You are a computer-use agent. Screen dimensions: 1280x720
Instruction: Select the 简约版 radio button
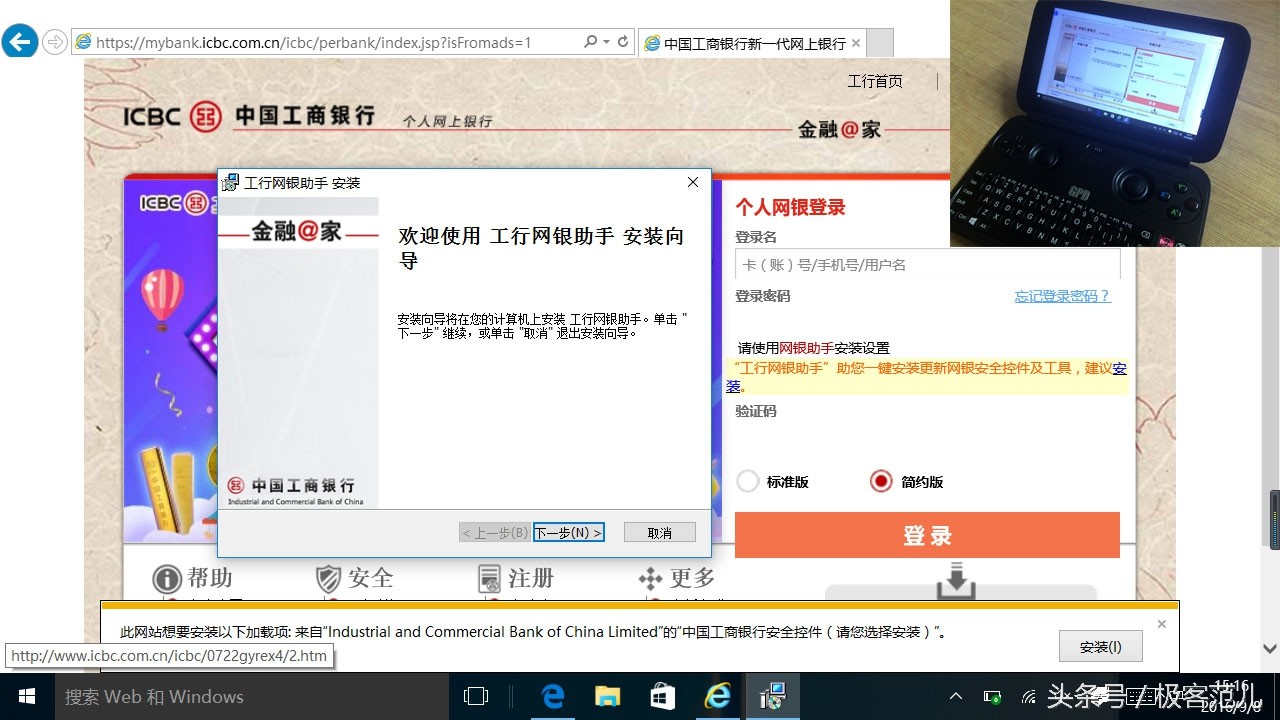(x=880, y=481)
